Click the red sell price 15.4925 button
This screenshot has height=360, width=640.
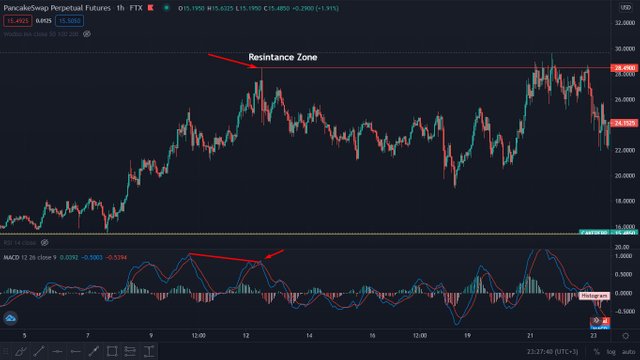18,21
